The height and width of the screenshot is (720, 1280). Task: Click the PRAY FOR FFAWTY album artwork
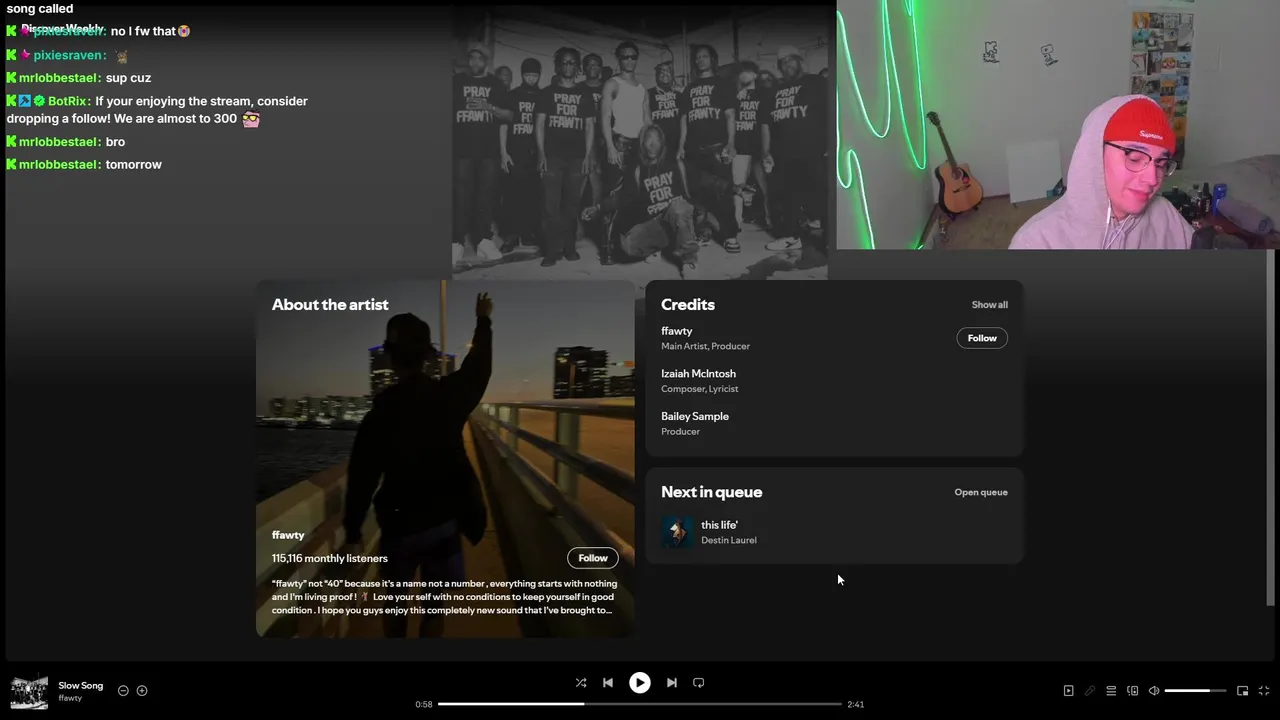640,140
